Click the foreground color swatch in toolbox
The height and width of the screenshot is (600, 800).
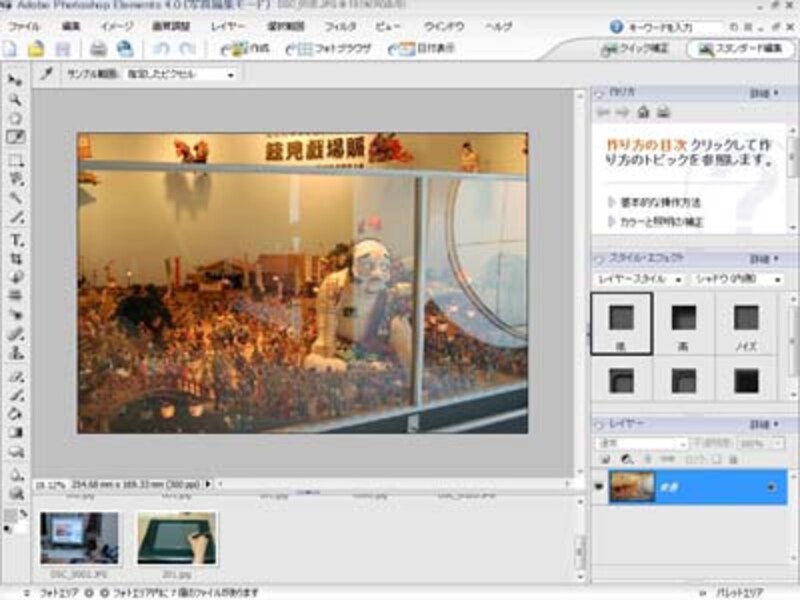coord(11,514)
